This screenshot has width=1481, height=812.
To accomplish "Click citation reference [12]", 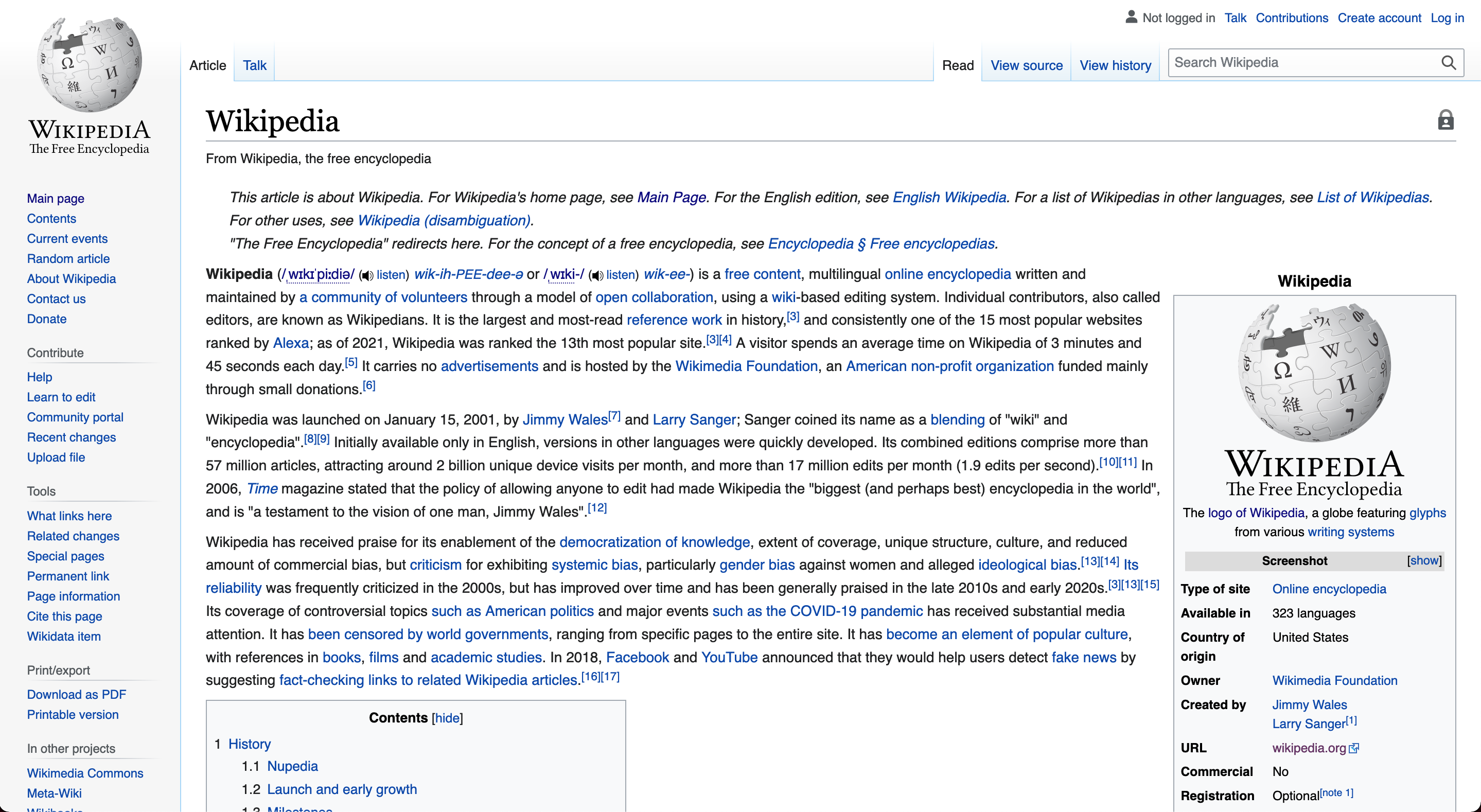I will coord(597,508).
